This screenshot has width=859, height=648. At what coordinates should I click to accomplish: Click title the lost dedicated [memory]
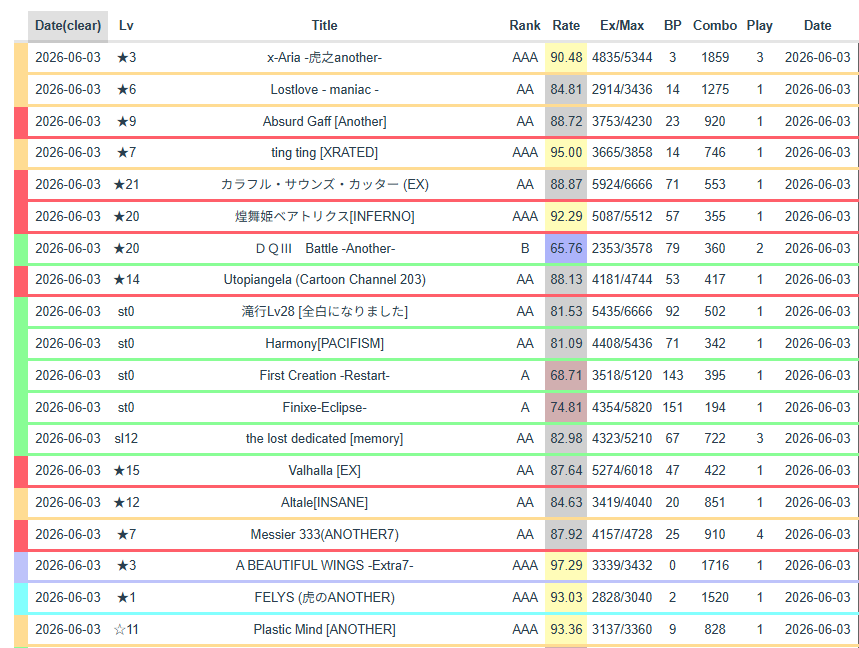click(x=324, y=438)
